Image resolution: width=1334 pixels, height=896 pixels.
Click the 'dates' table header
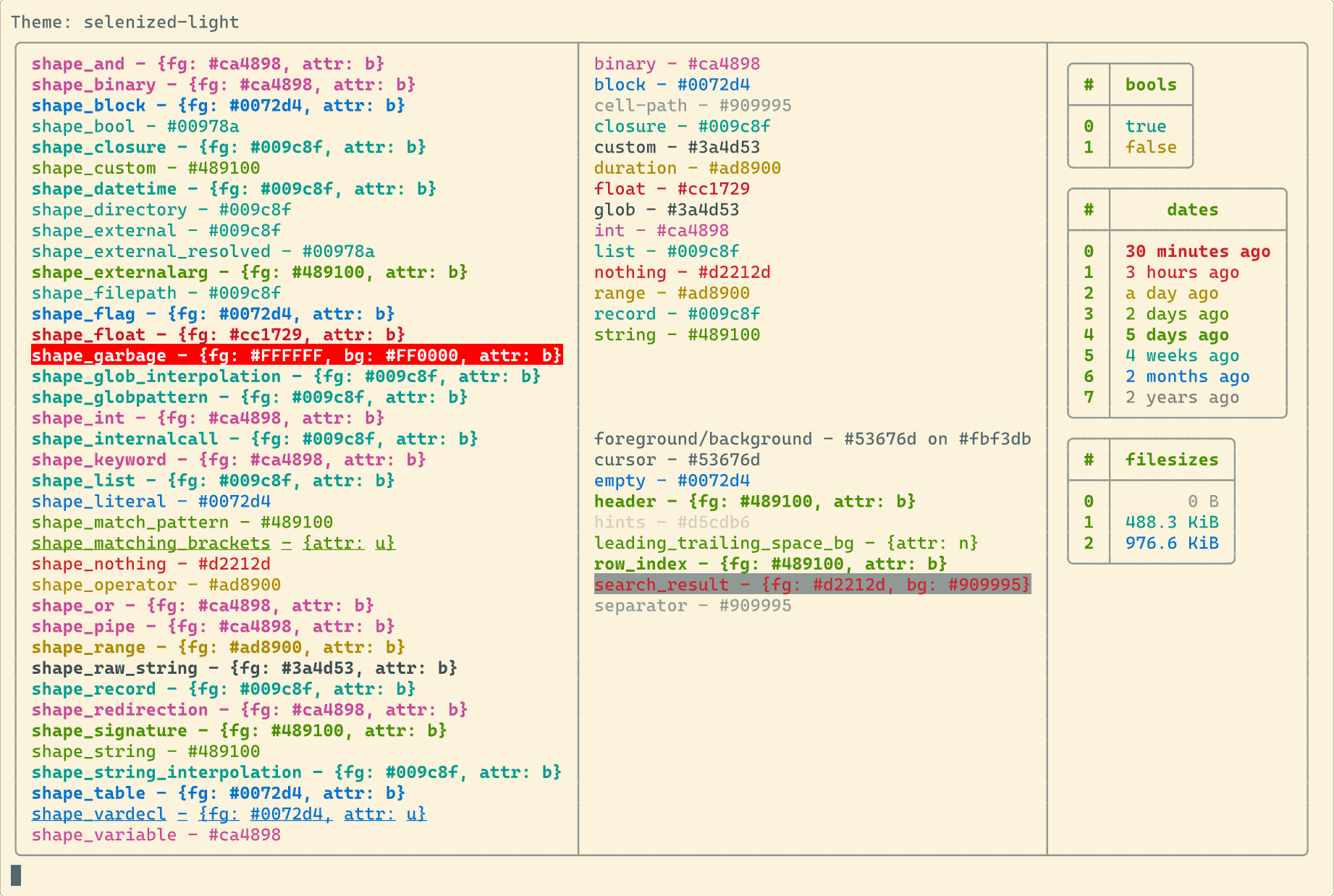[1192, 210]
